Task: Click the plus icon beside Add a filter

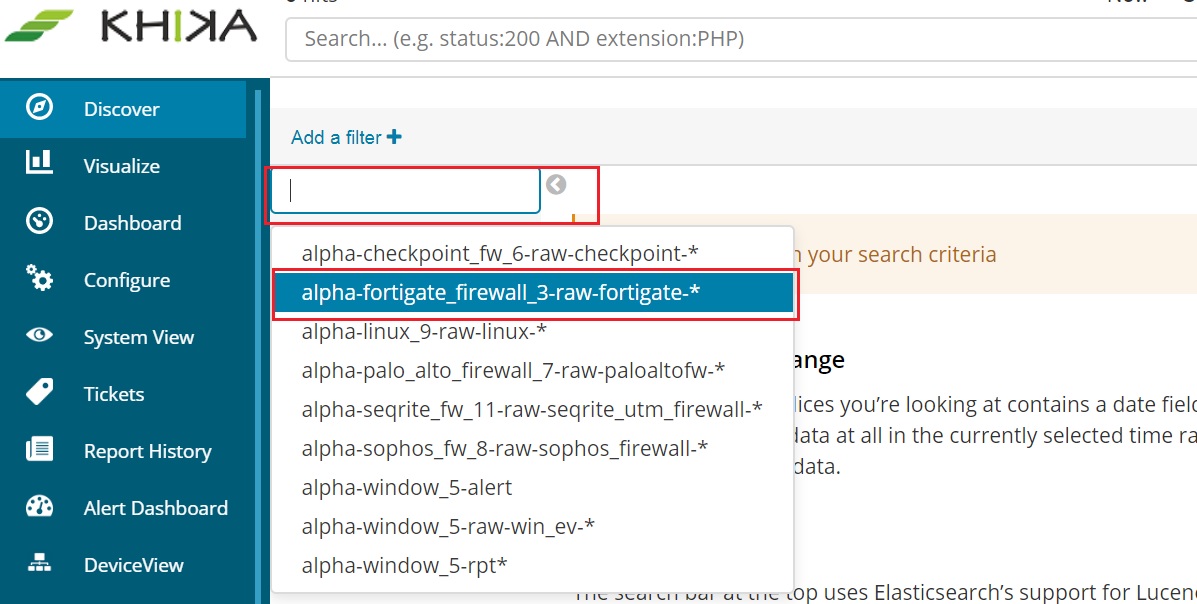Action: 394,137
